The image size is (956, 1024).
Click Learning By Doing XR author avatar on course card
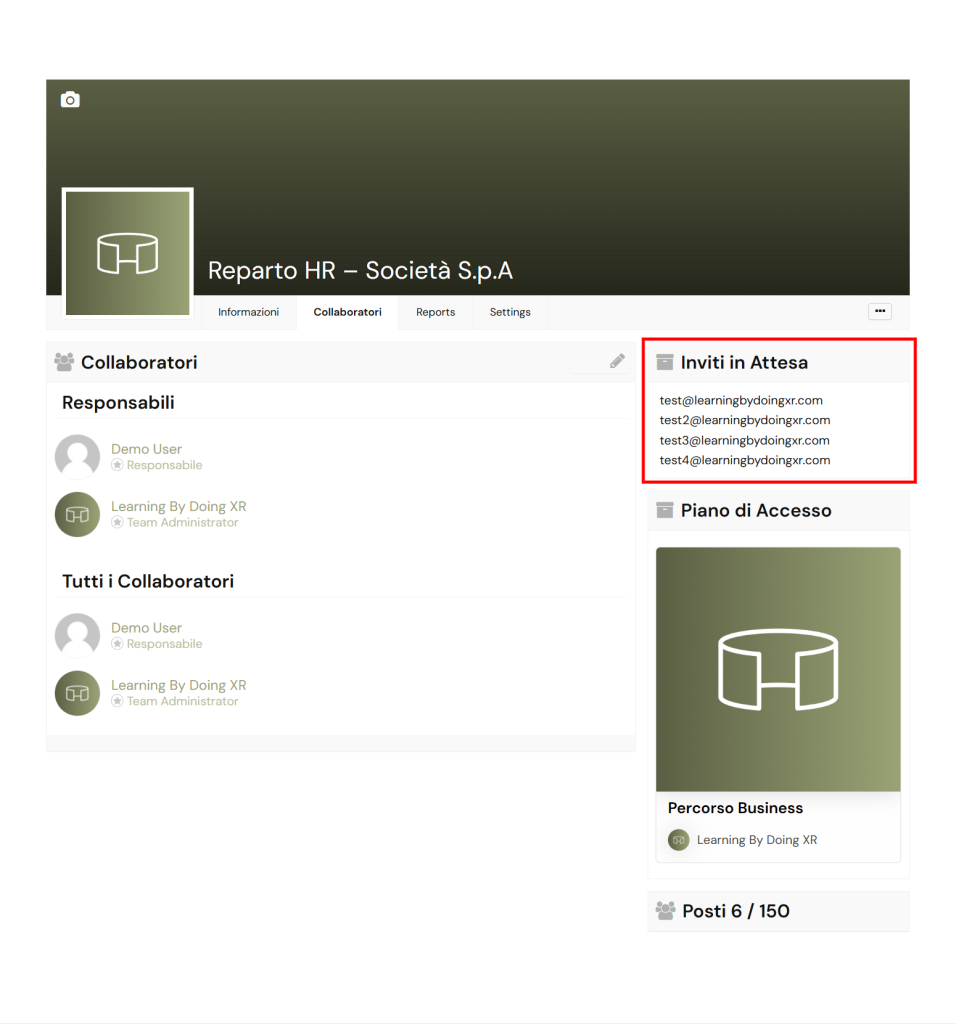678,840
